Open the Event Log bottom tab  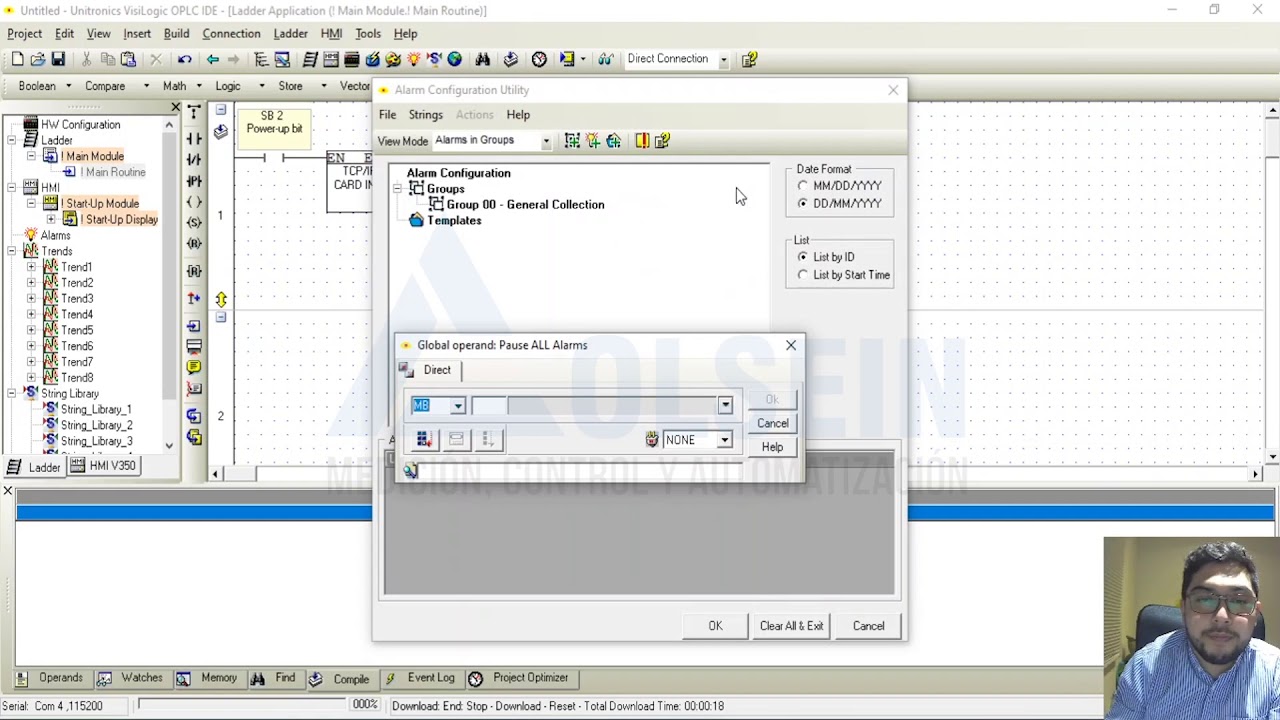point(420,679)
